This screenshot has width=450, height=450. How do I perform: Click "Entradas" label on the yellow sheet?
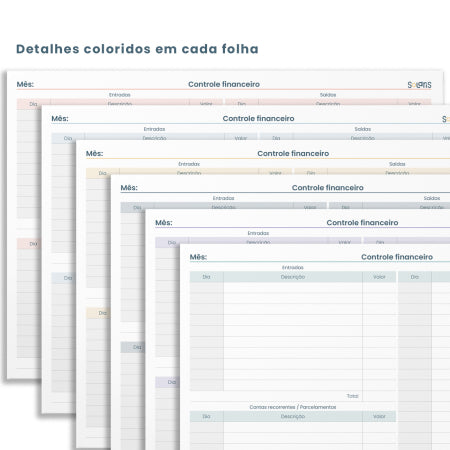coord(189,164)
